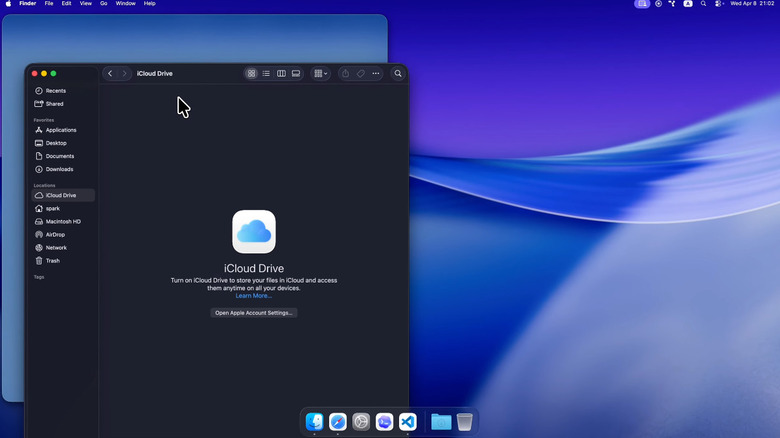
Task: Open the Downloads folder in Dock
Action: (441, 422)
